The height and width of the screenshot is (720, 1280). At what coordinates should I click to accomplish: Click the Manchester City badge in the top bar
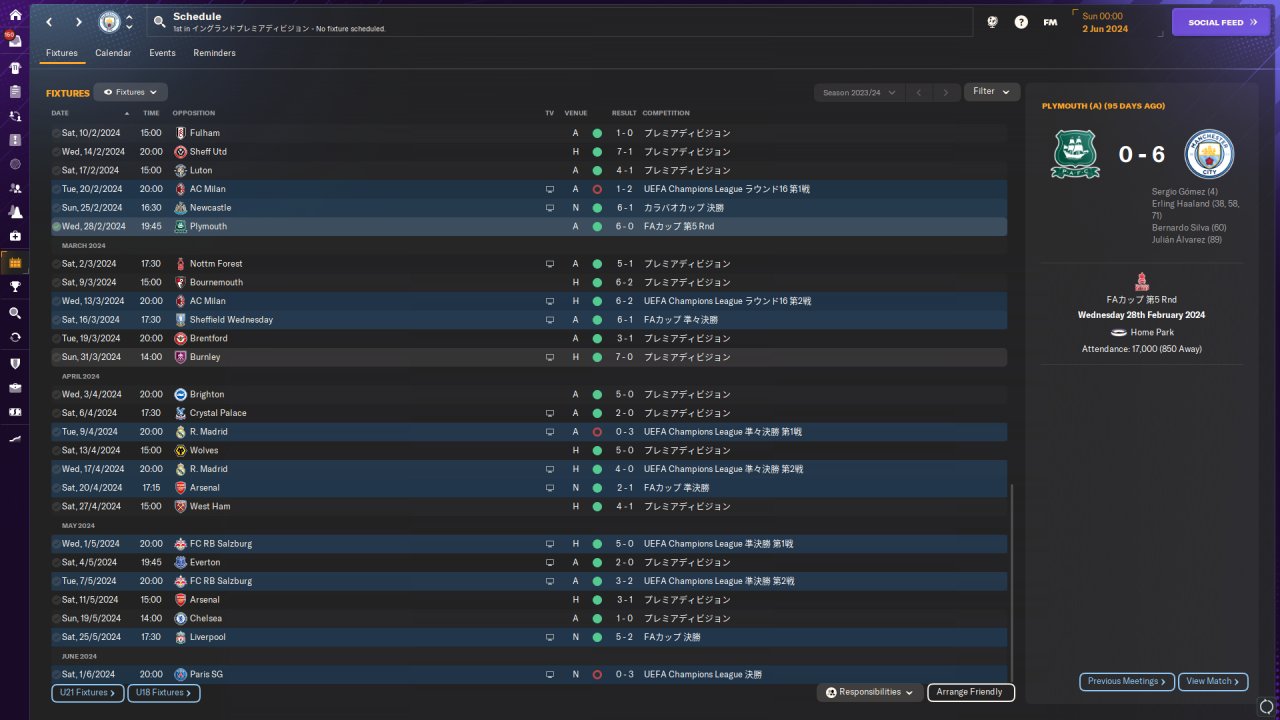(x=108, y=22)
